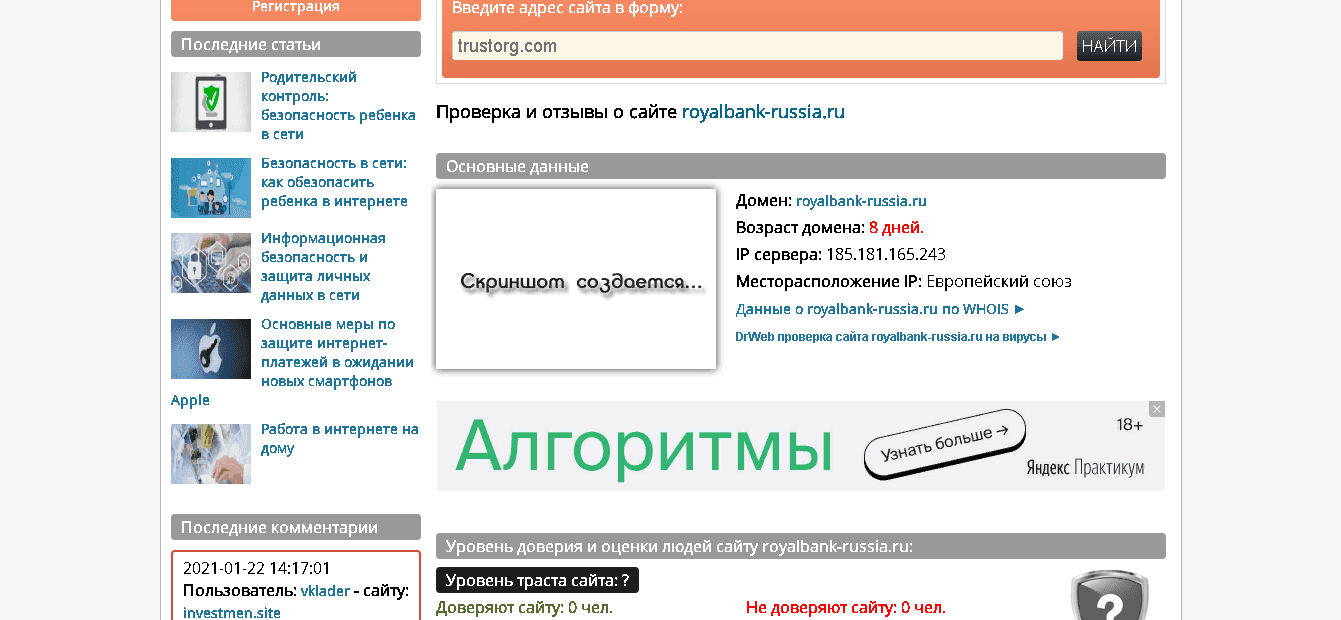
Task: Expand WHOIS data for royalbank-russia.ru
Action: click(x=880, y=310)
